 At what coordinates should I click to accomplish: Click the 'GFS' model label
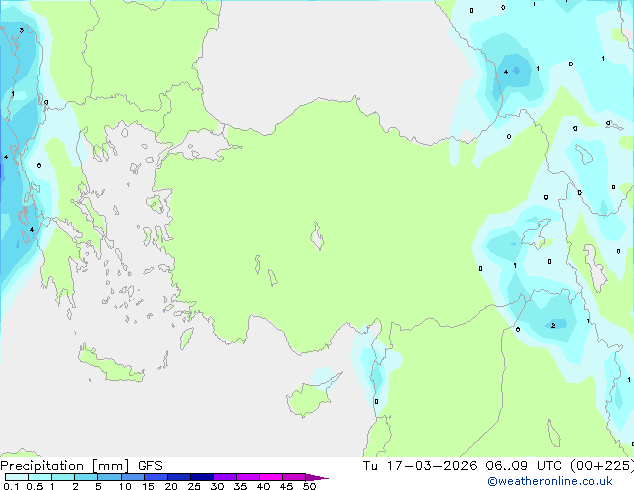click(x=150, y=466)
